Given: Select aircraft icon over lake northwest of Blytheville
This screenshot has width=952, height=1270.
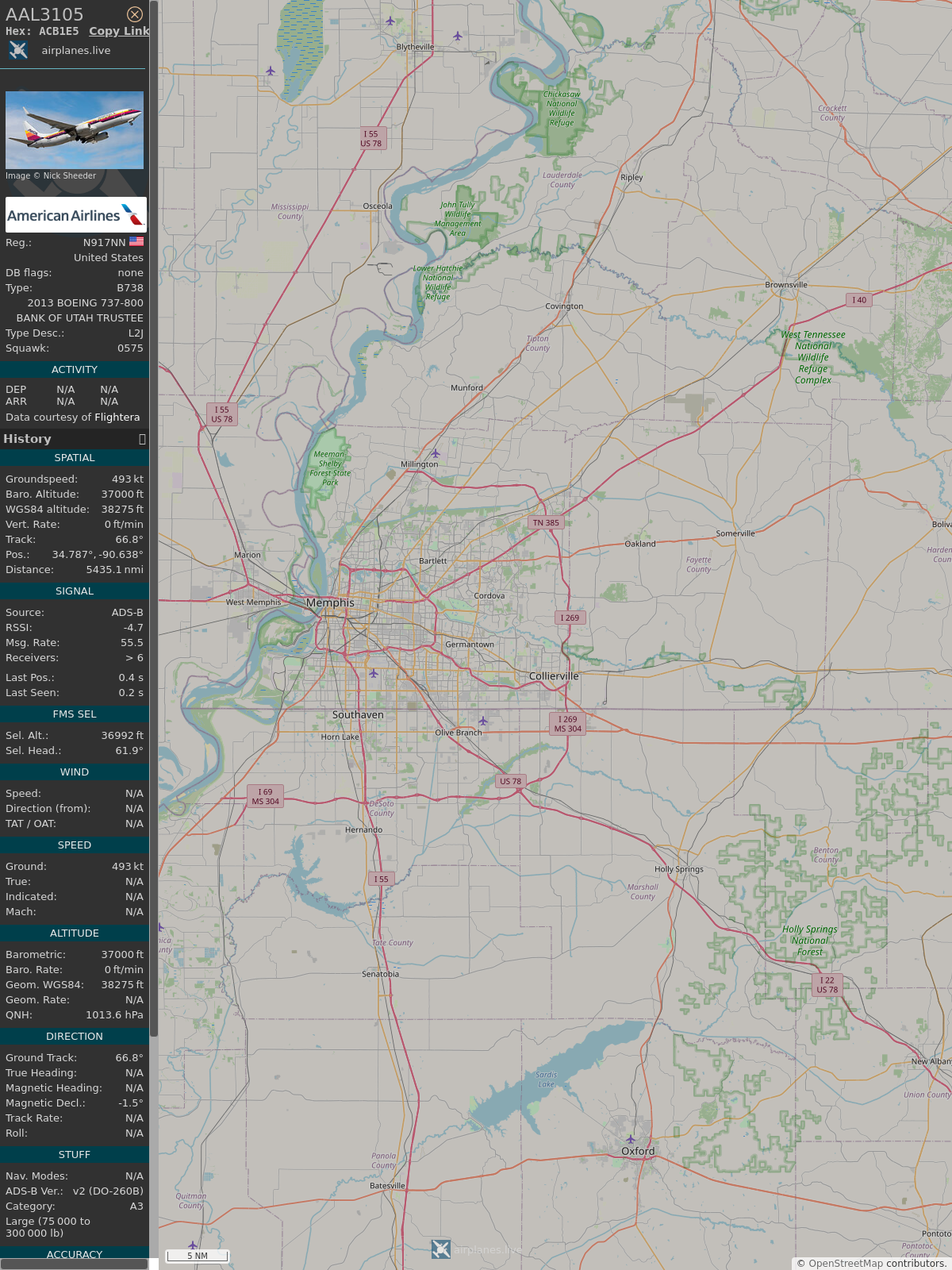Looking at the screenshot, I should click(271, 71).
